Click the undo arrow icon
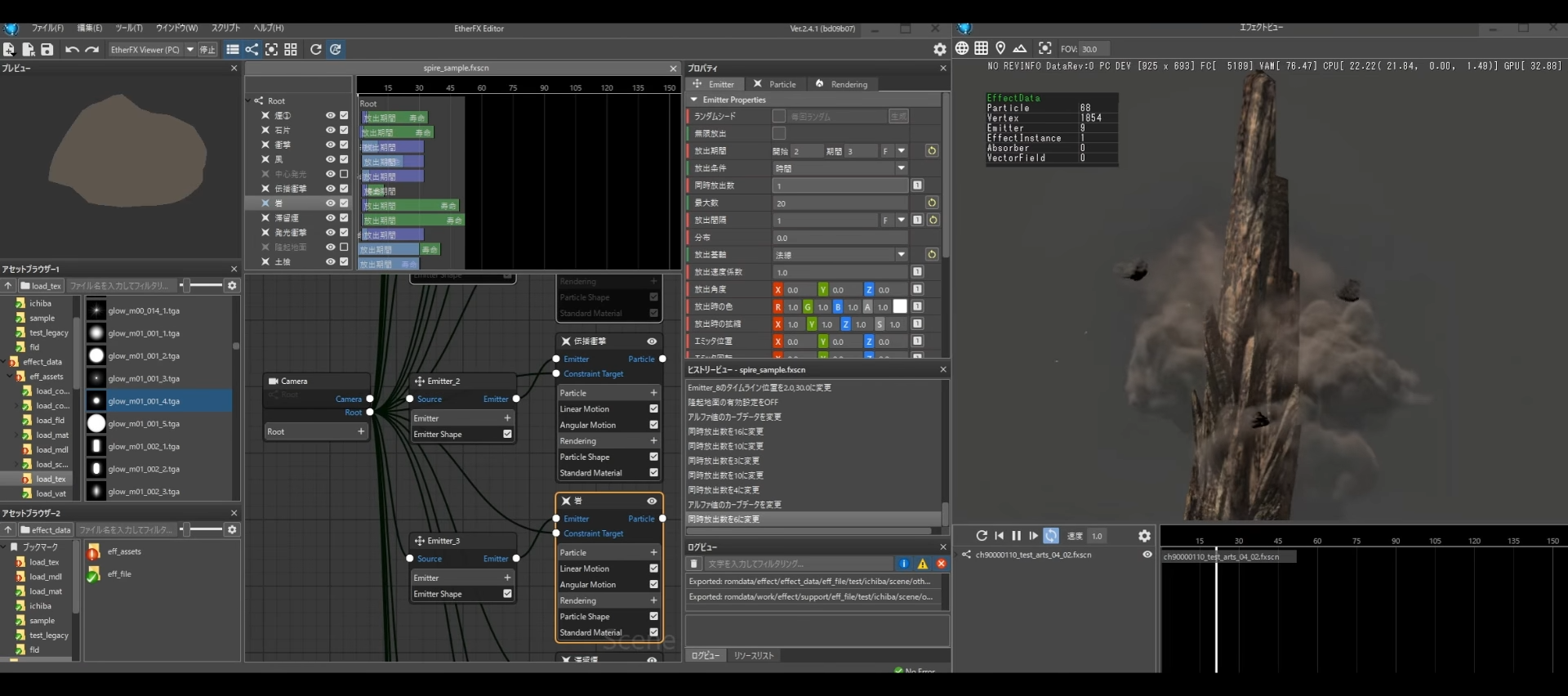 point(72,50)
